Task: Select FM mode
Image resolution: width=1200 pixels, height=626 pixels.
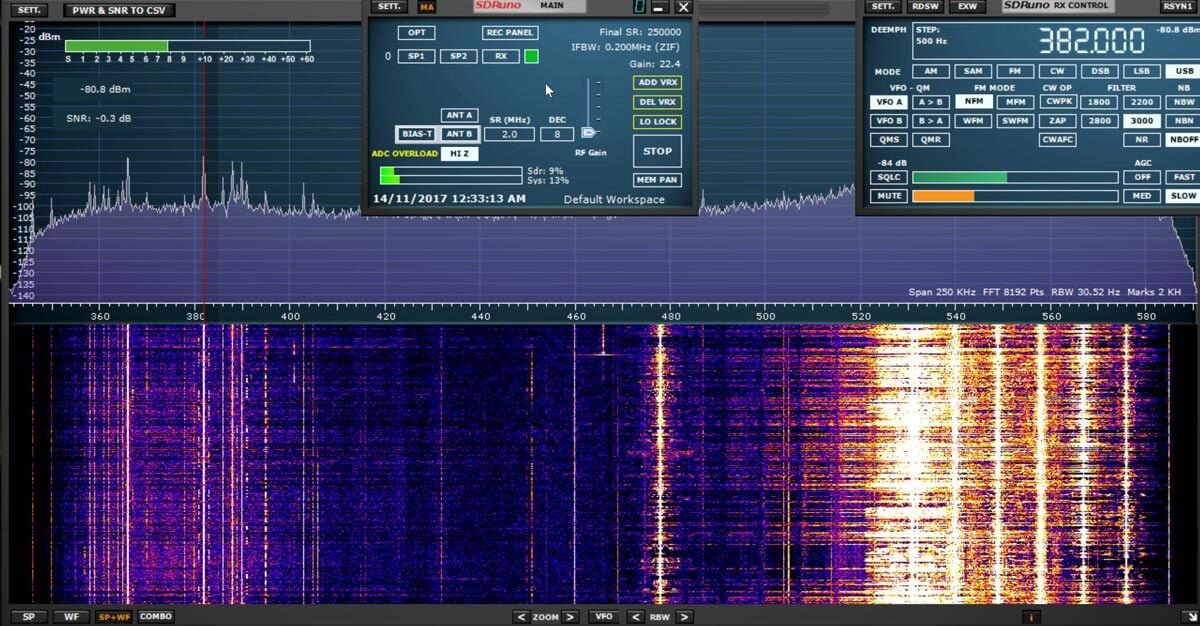Action: coord(1015,72)
